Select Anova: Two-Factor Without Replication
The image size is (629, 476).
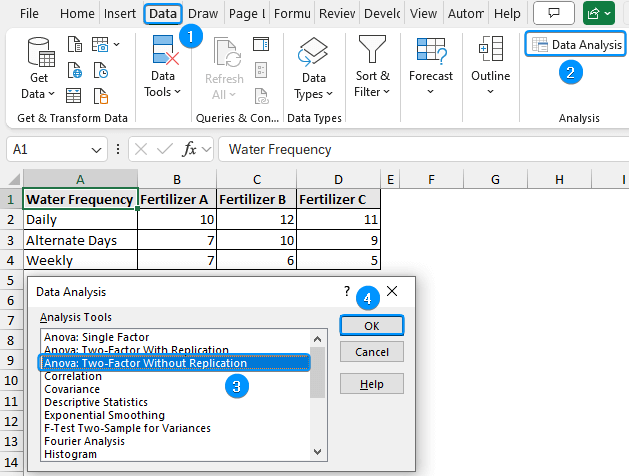[x=145, y=363]
